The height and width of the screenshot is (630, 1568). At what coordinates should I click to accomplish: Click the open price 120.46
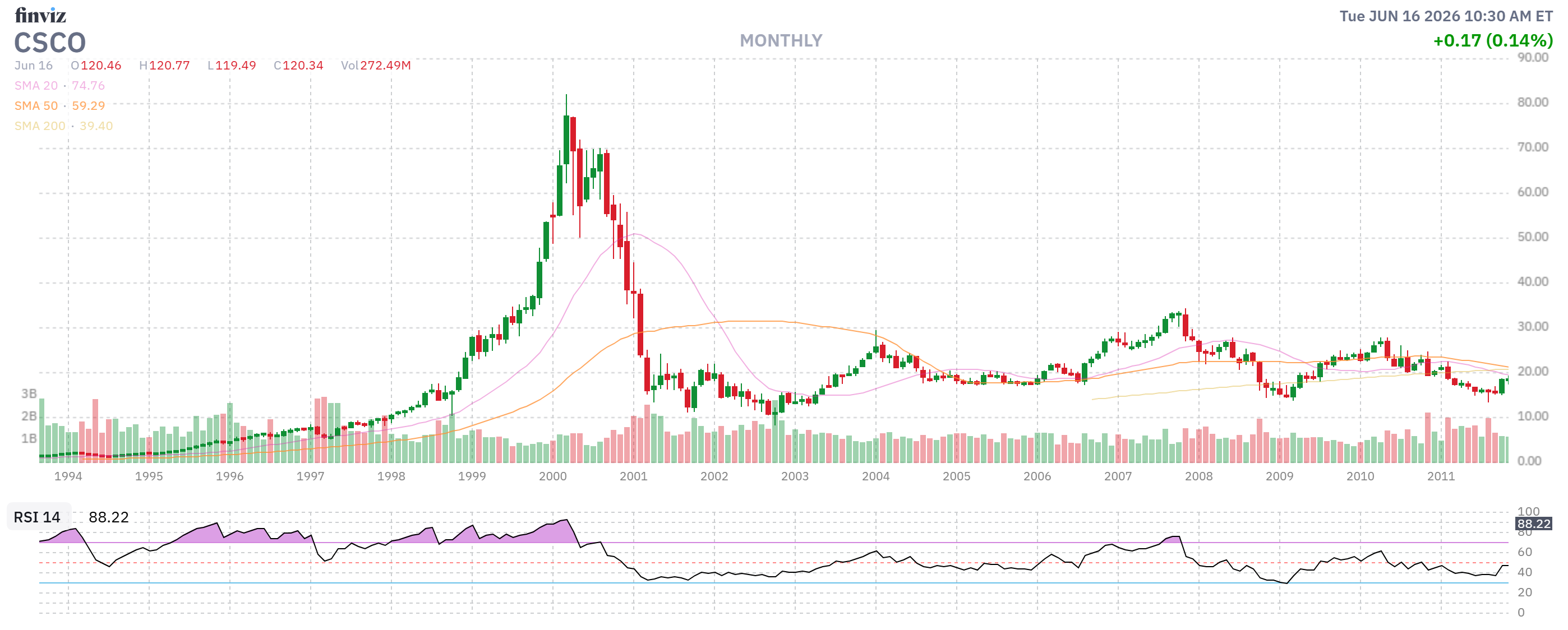101,65
